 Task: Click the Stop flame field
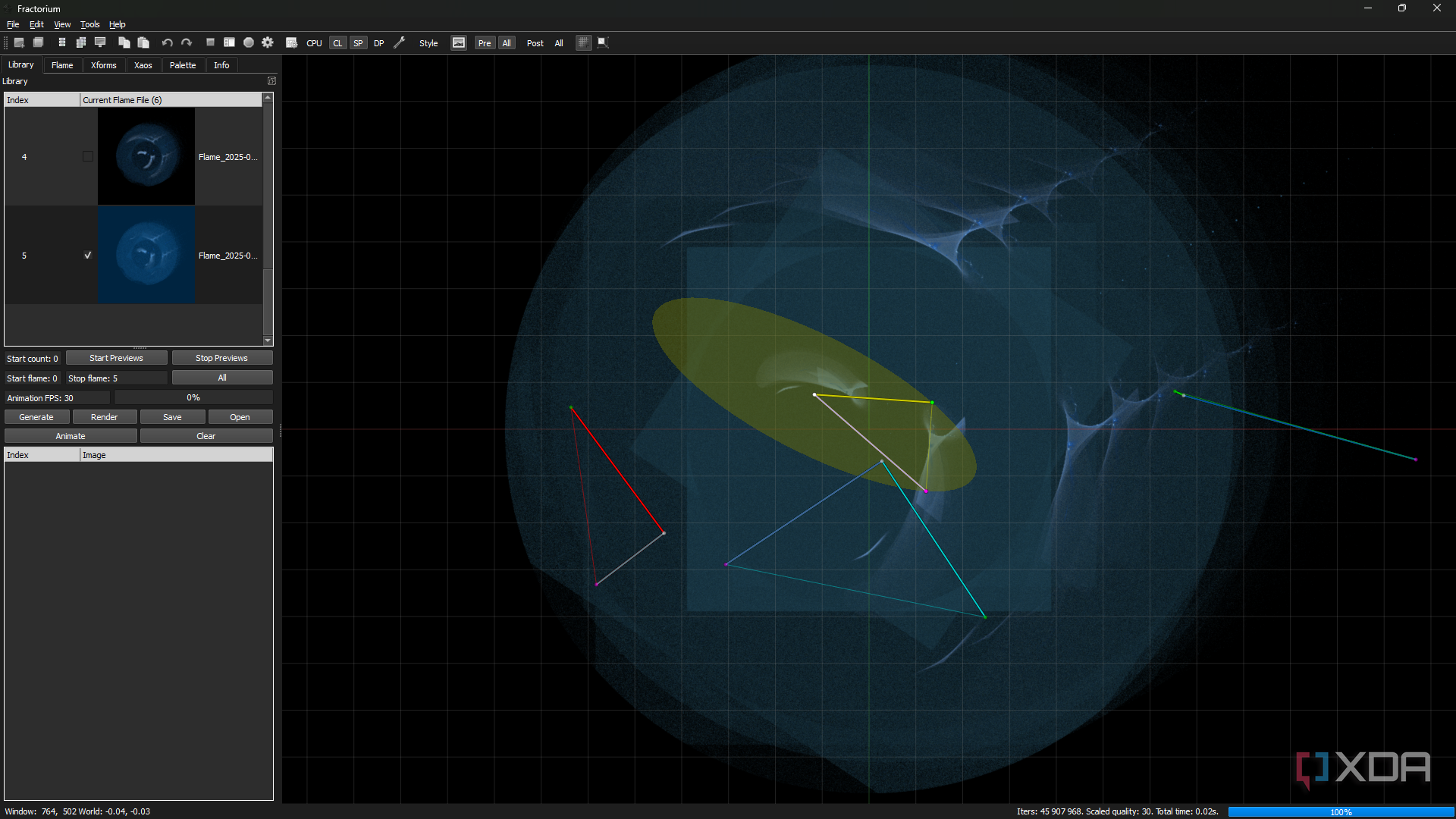116,378
